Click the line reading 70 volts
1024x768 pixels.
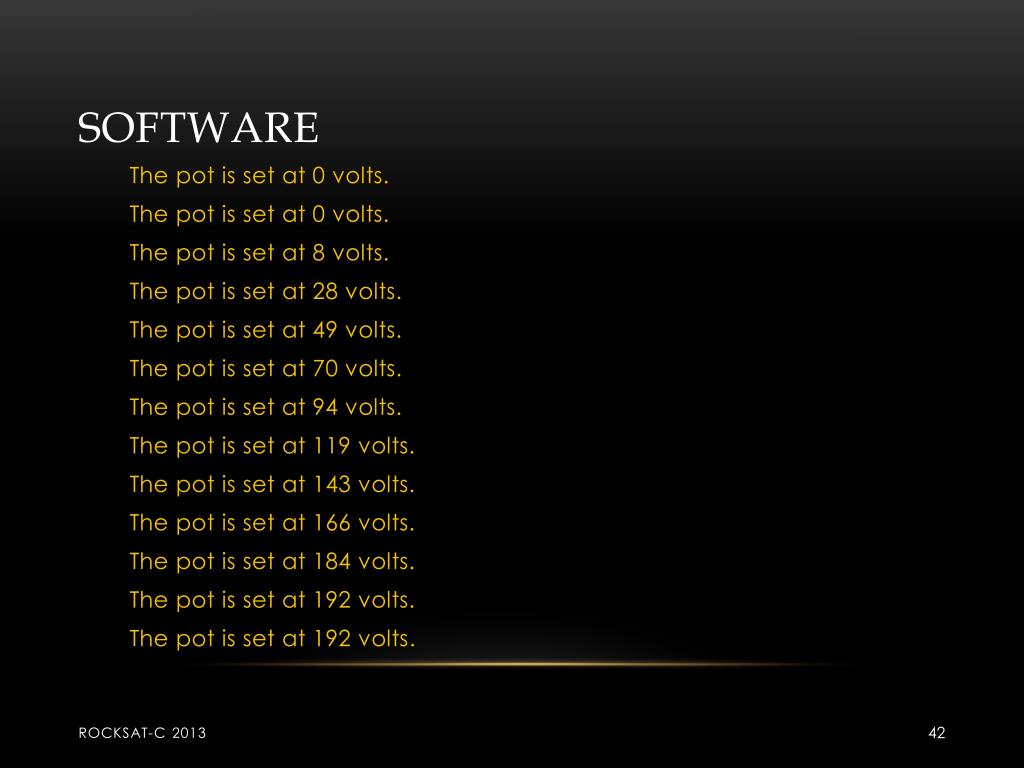265,369
